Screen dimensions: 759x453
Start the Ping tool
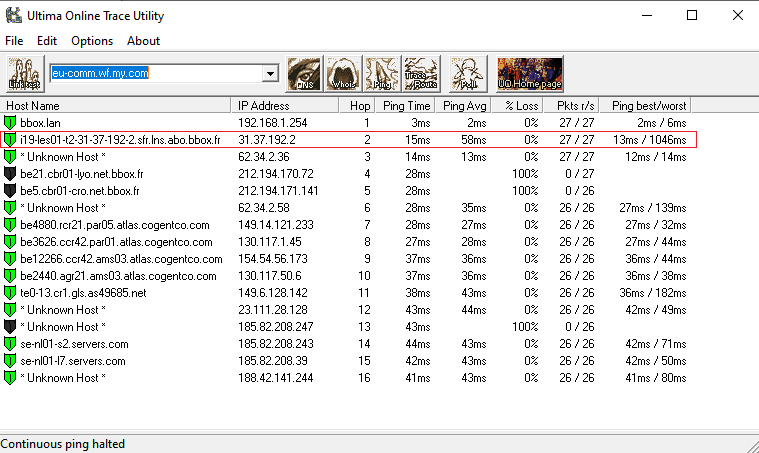click(x=382, y=74)
